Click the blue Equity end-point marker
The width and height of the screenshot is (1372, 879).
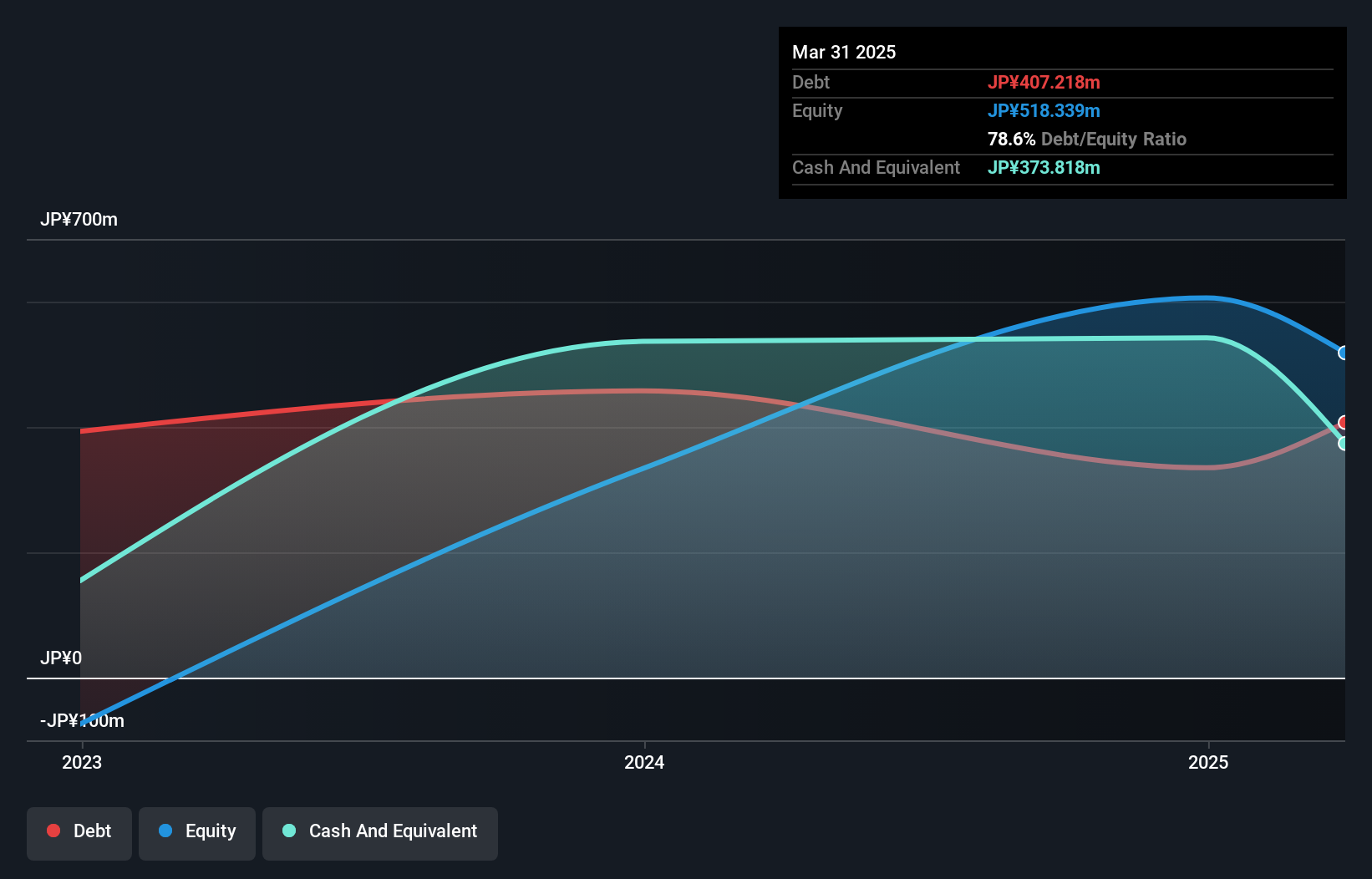pos(1343,353)
